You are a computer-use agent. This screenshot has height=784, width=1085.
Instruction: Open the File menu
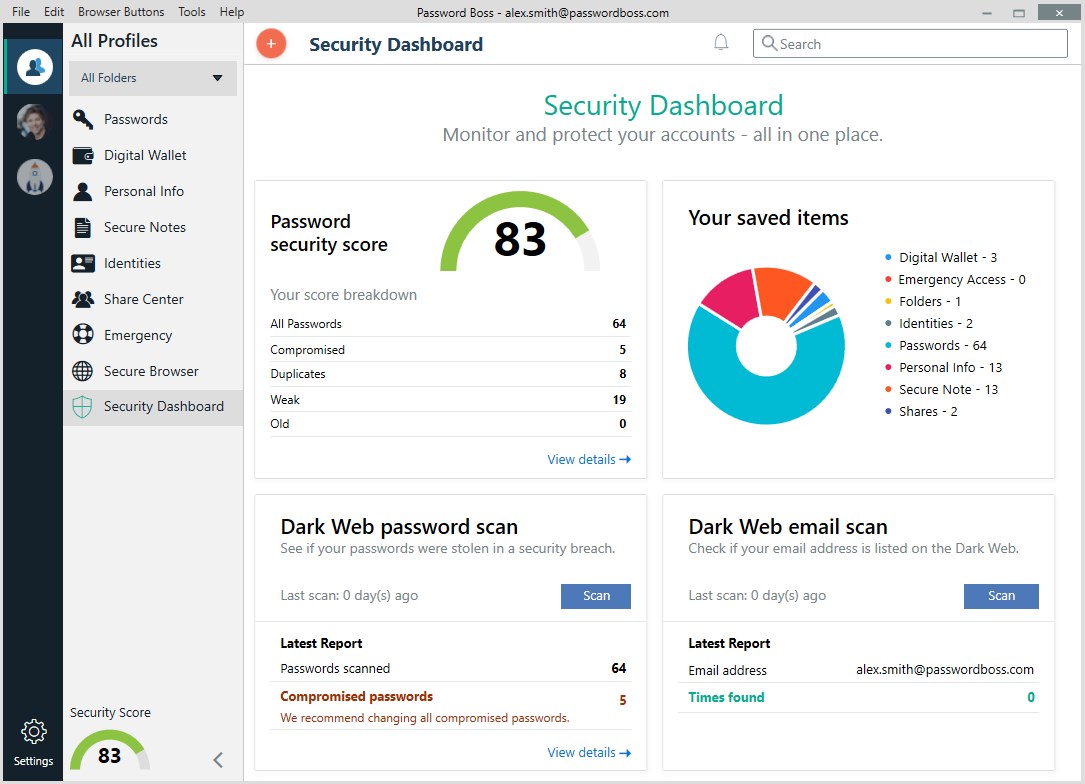tap(21, 12)
